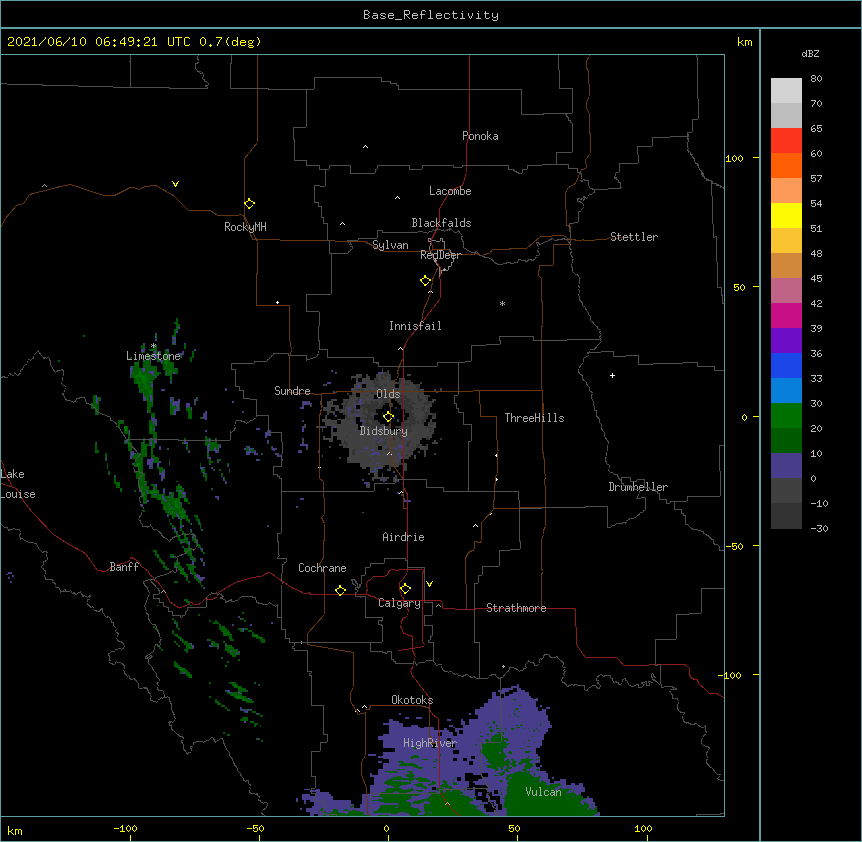862x842 pixels.
Task: Click the yellow diamond marker near RockyMH
Action: coord(249,204)
